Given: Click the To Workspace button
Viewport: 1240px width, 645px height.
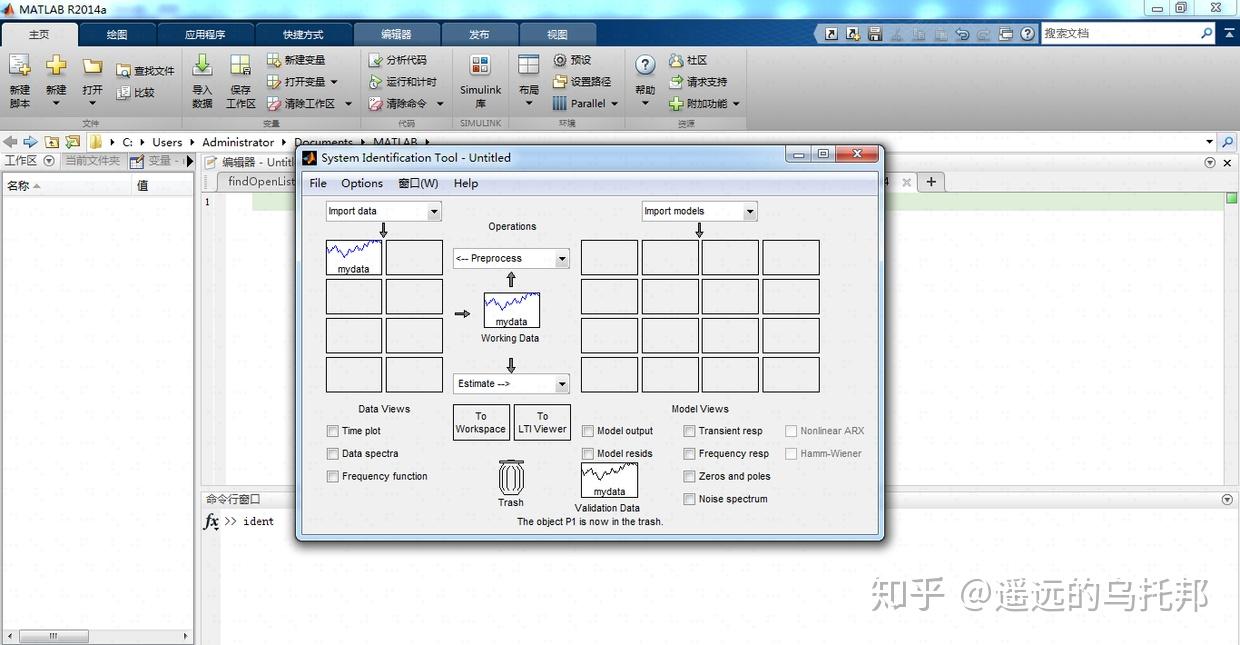Looking at the screenshot, I should 481,421.
